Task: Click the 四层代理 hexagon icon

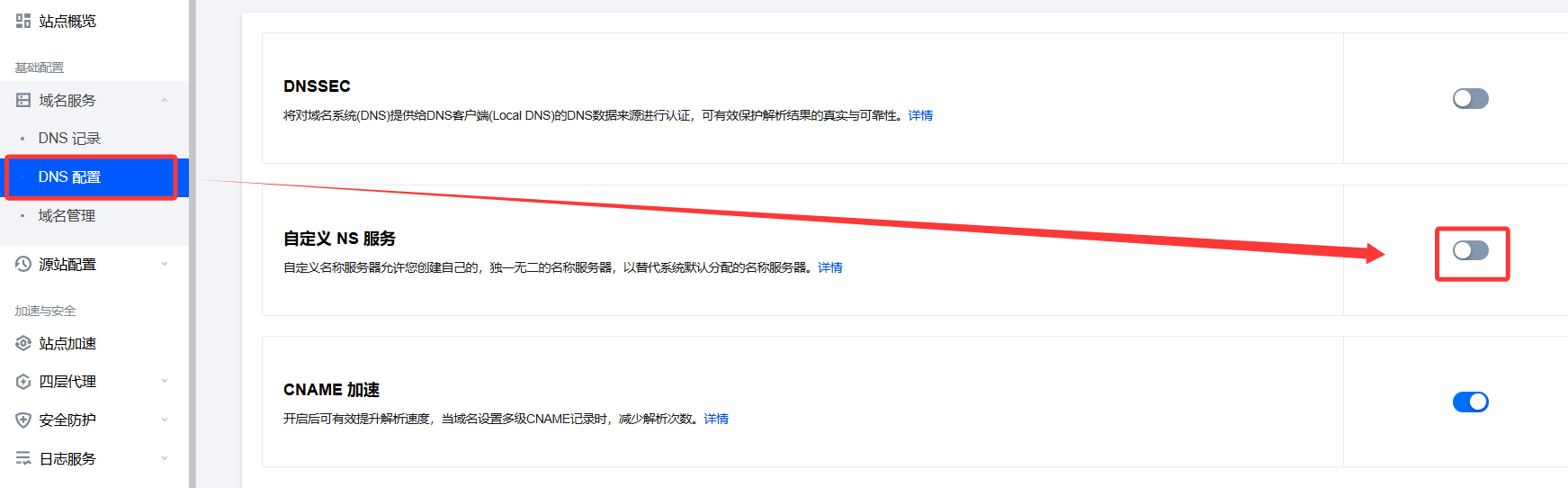Action: 23,382
